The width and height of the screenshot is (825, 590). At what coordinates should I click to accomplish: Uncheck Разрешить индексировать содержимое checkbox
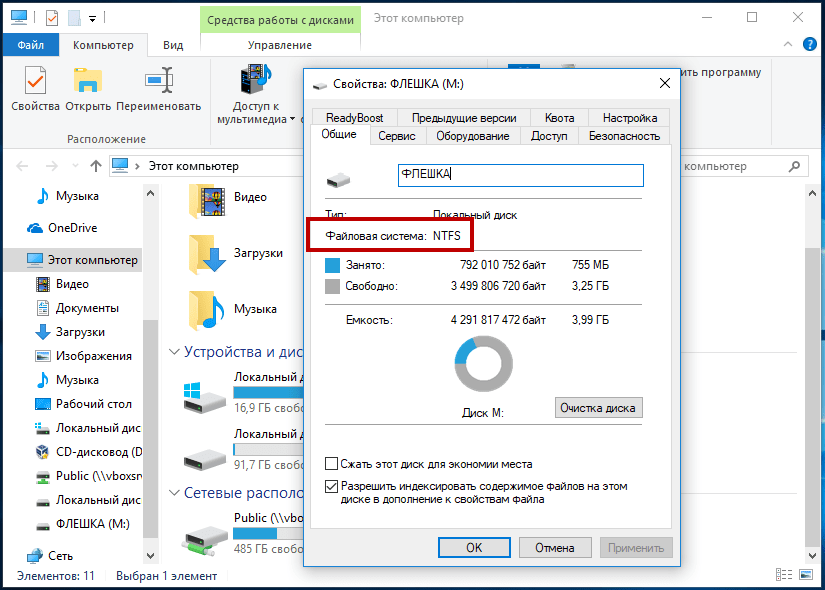click(x=331, y=486)
